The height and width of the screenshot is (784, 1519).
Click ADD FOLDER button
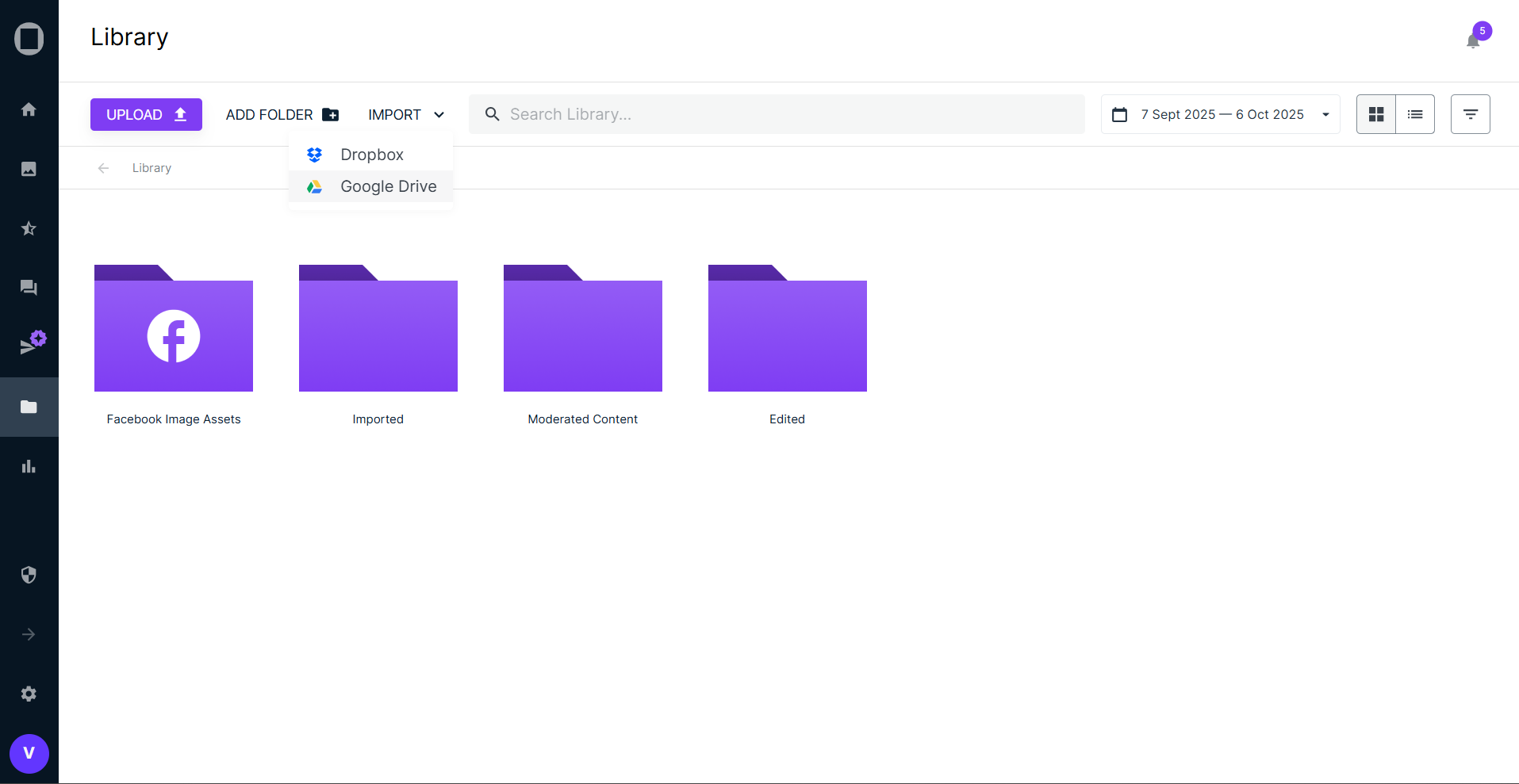click(282, 114)
